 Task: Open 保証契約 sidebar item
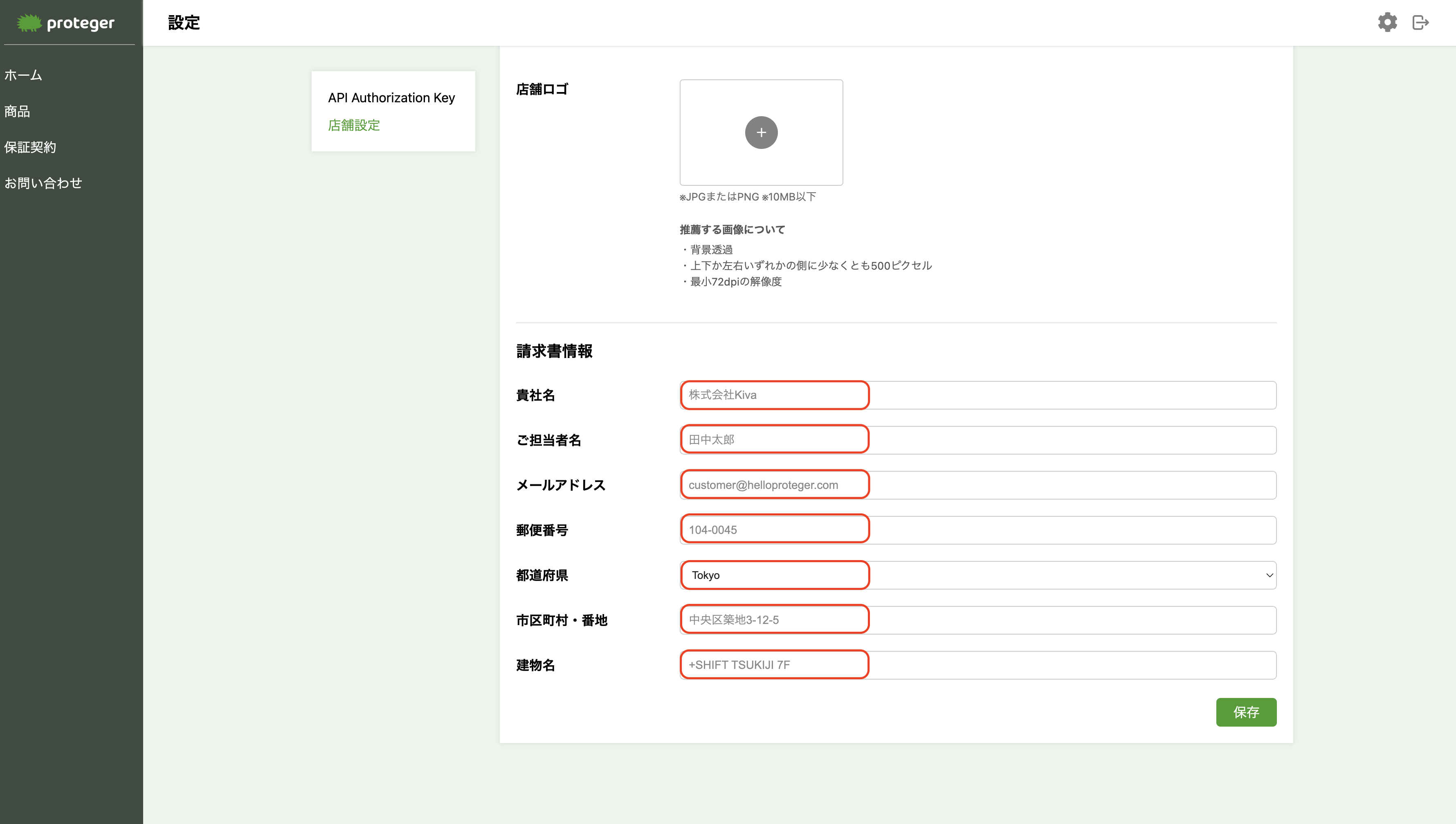click(30, 147)
